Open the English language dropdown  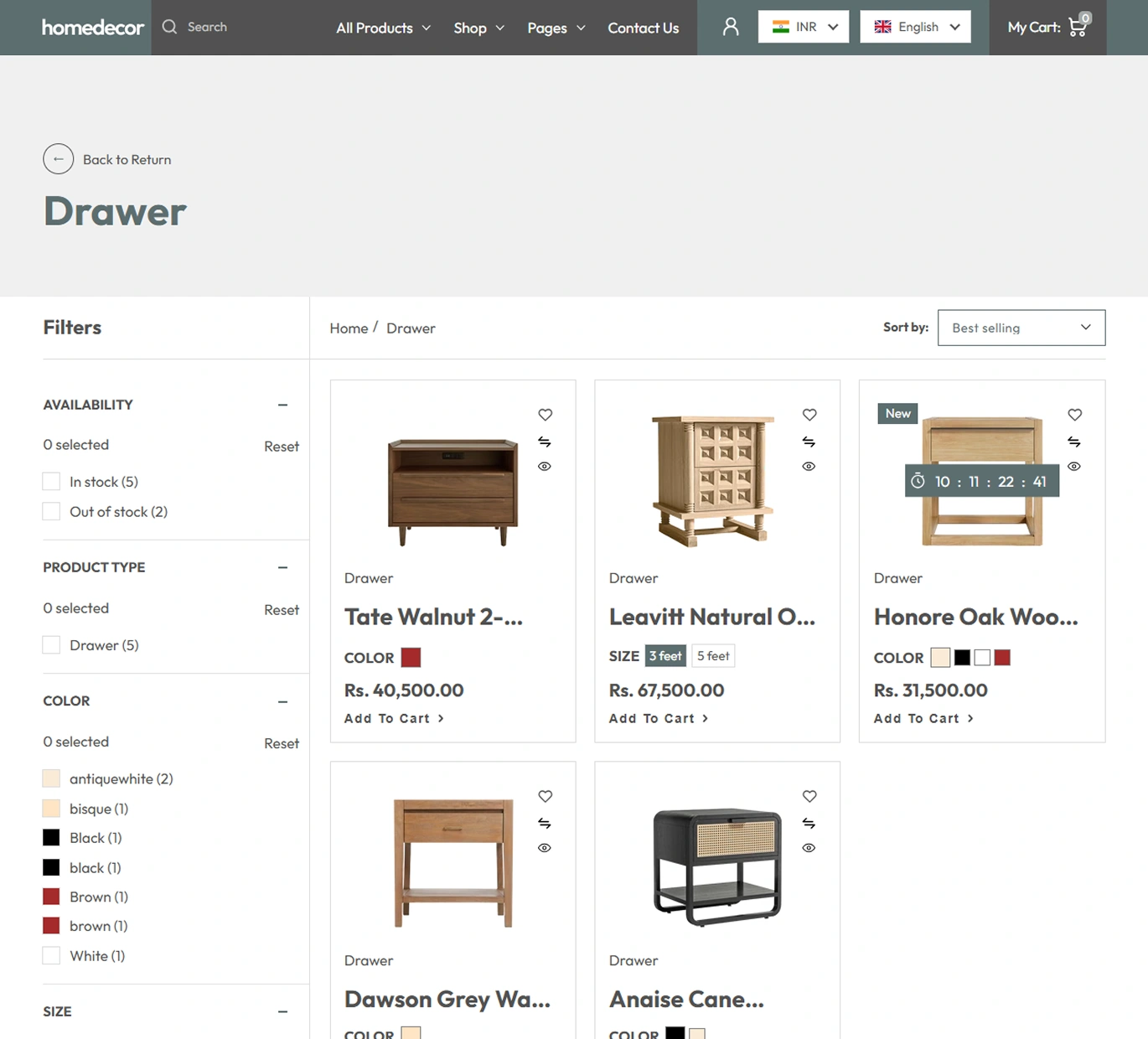[915, 27]
